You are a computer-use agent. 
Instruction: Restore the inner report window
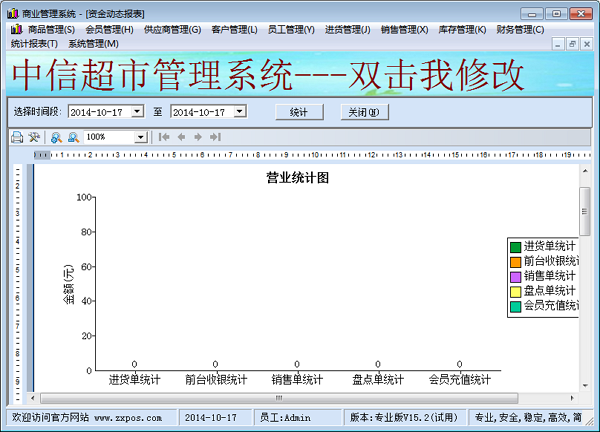coord(572,44)
